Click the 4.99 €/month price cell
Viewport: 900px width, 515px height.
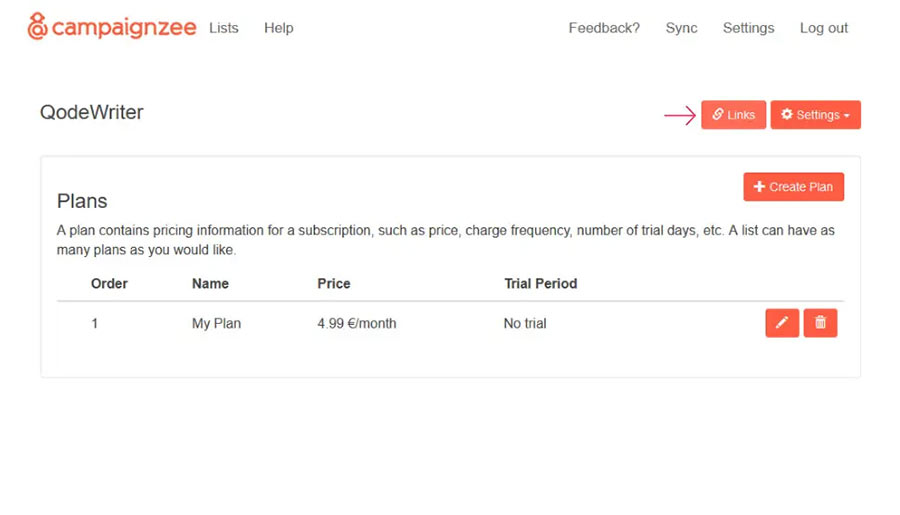[x=357, y=323]
